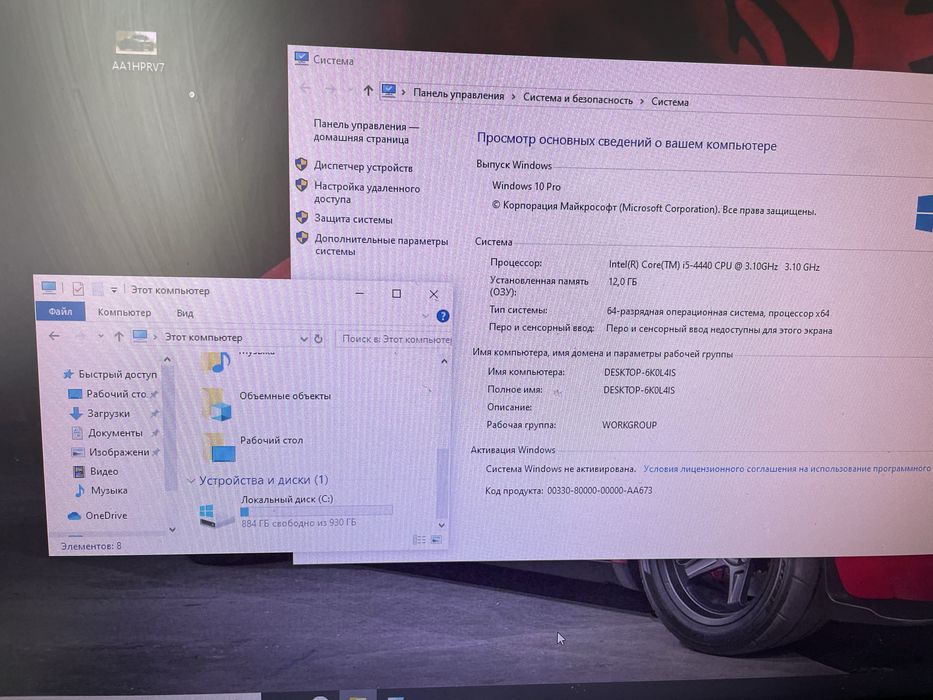The height and width of the screenshot is (700, 933).
Task: Select Музыка in navigation pane
Action: point(101,490)
